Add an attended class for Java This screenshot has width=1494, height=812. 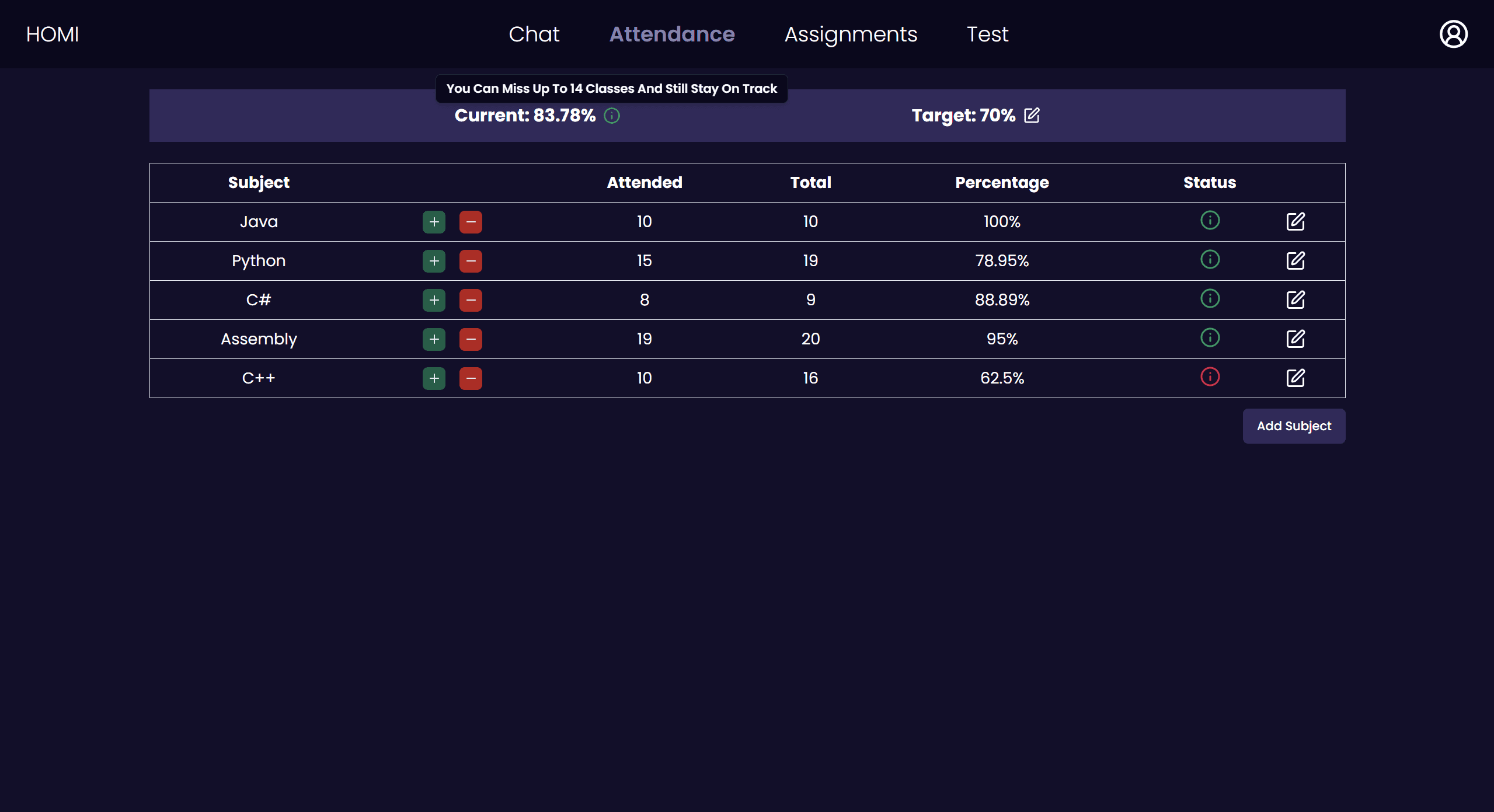pos(434,222)
